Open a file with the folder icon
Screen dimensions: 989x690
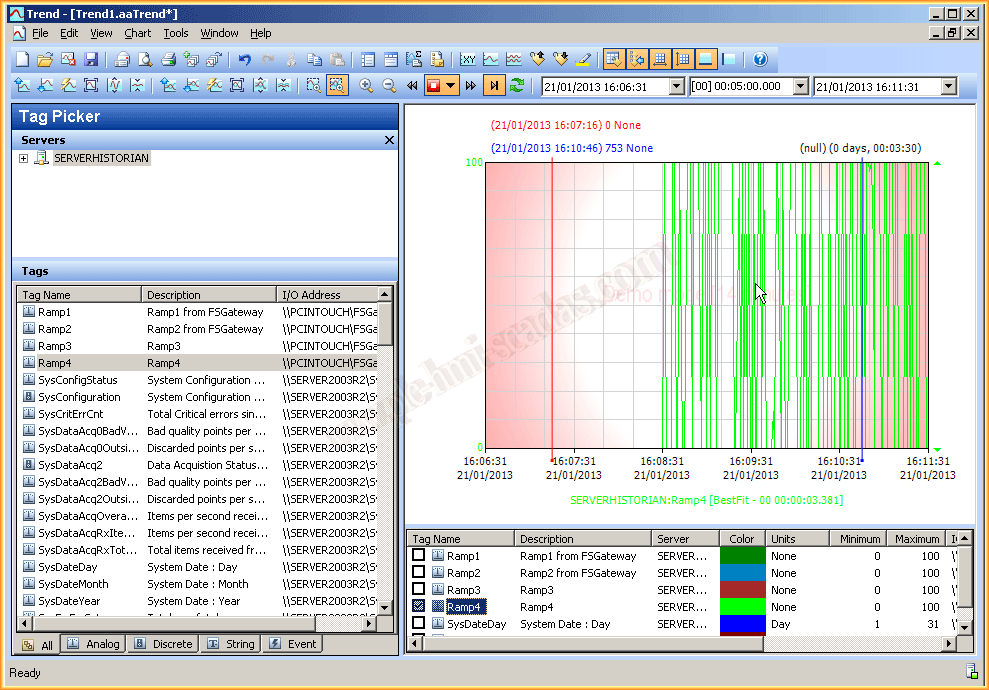tap(45, 60)
